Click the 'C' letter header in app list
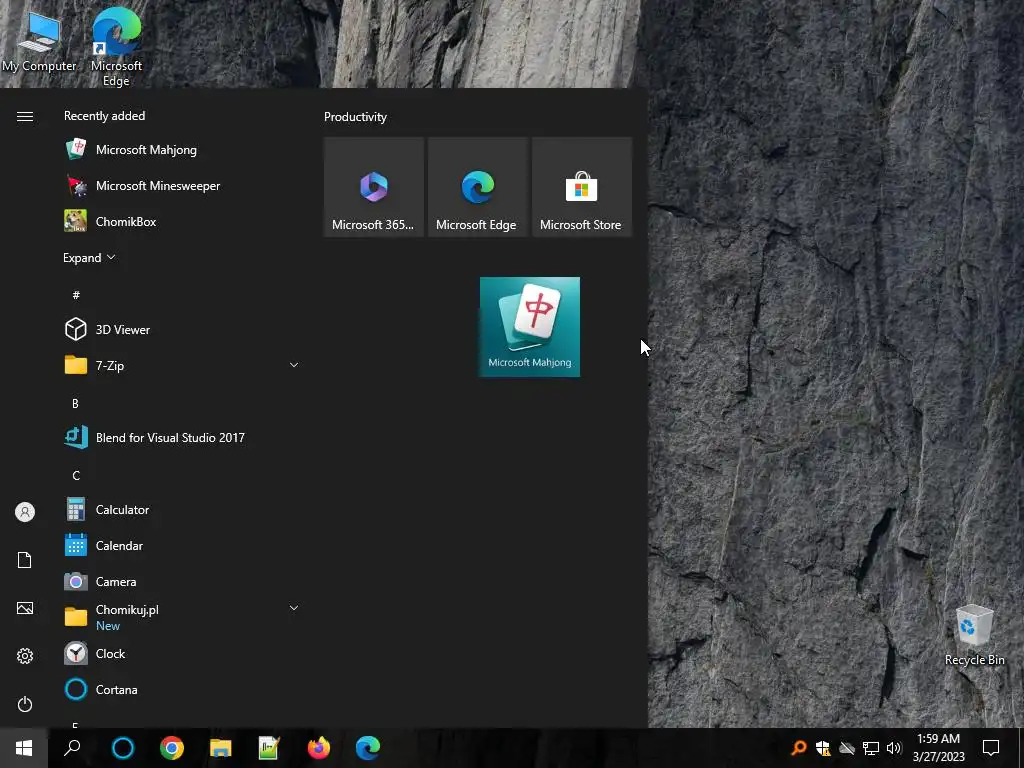Screen dimensions: 1024x768 coord(76,475)
